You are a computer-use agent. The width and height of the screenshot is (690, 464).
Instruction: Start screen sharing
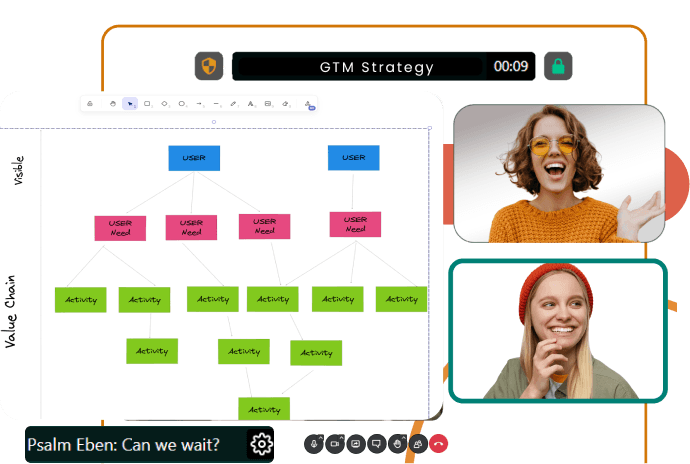pos(356,444)
